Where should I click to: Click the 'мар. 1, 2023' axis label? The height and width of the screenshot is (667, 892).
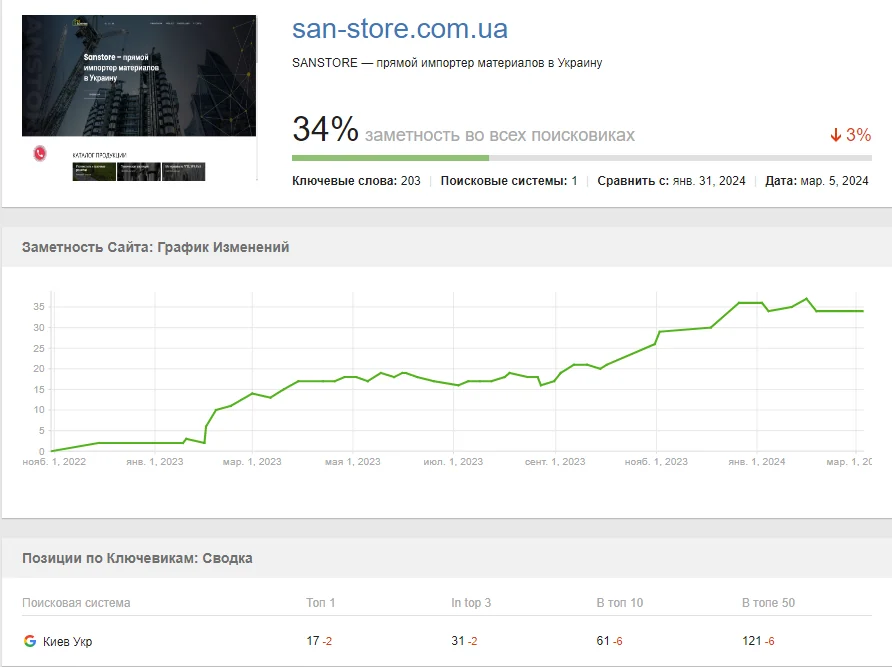pos(252,462)
